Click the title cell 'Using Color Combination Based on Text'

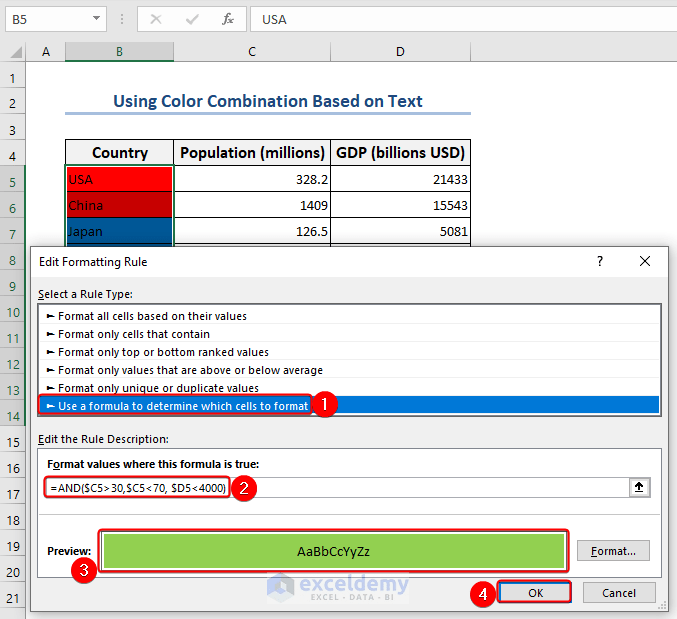(x=268, y=101)
